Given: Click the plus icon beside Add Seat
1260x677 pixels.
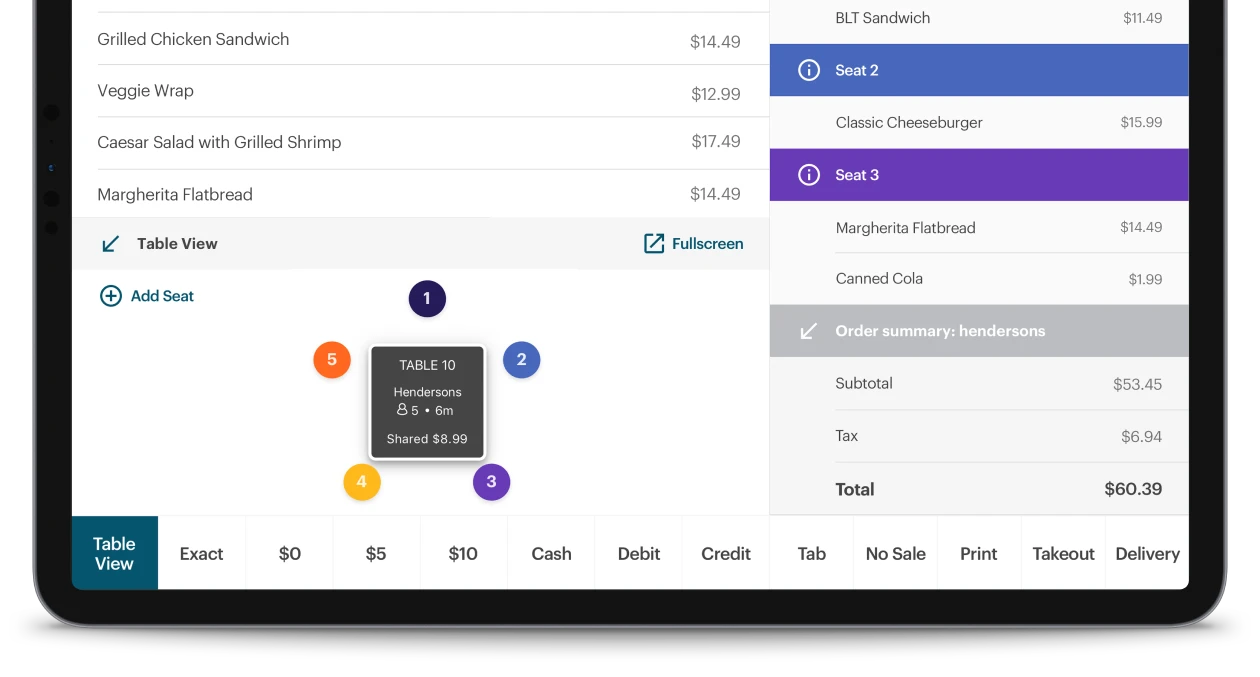Looking at the screenshot, I should point(111,296).
